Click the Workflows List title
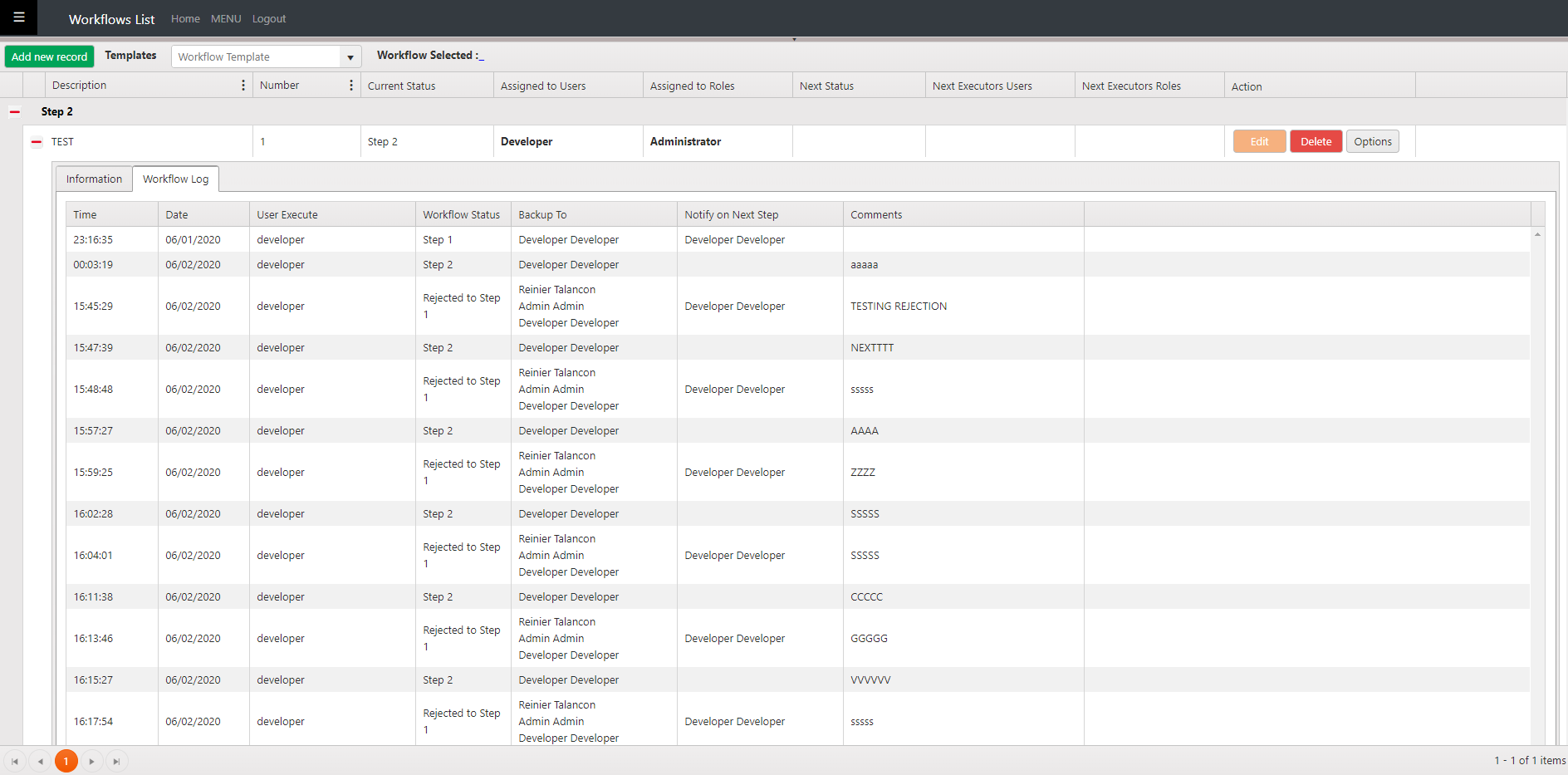The height and width of the screenshot is (775, 1568). (x=111, y=19)
